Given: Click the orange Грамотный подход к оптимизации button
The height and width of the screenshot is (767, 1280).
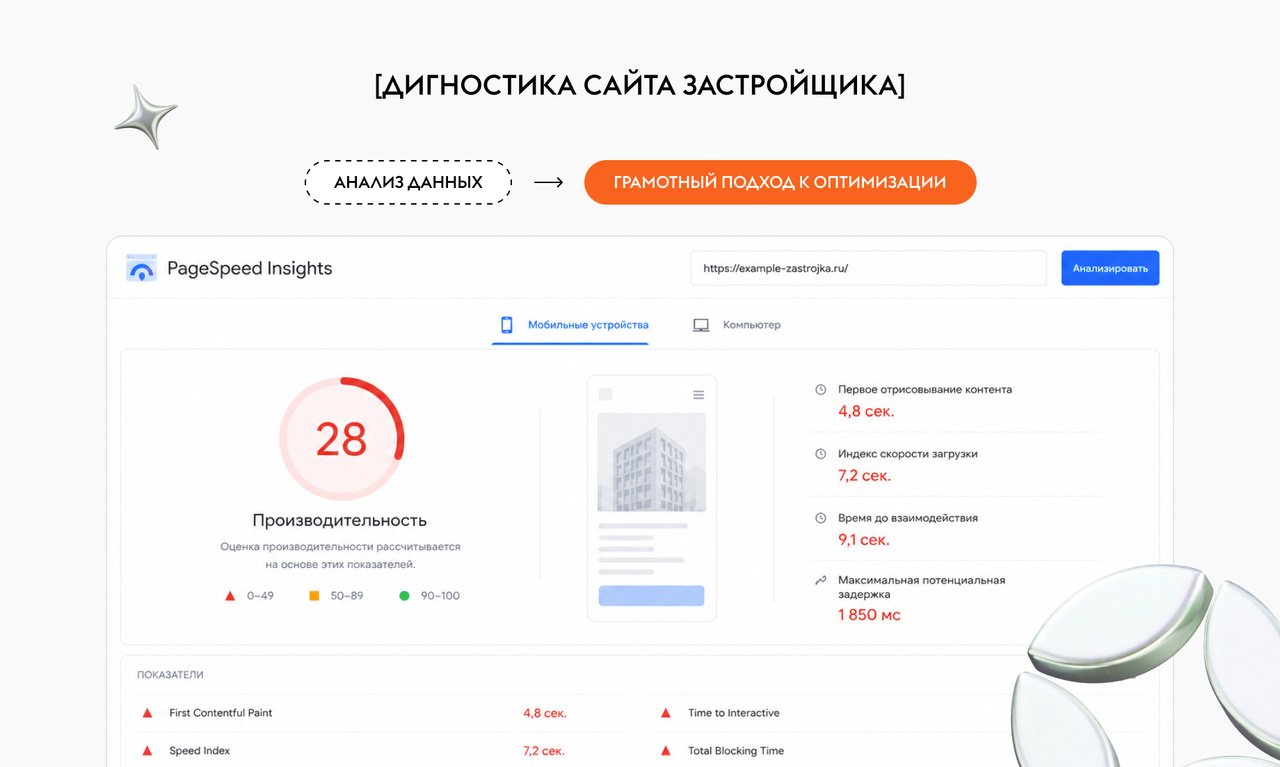Looking at the screenshot, I should (780, 182).
